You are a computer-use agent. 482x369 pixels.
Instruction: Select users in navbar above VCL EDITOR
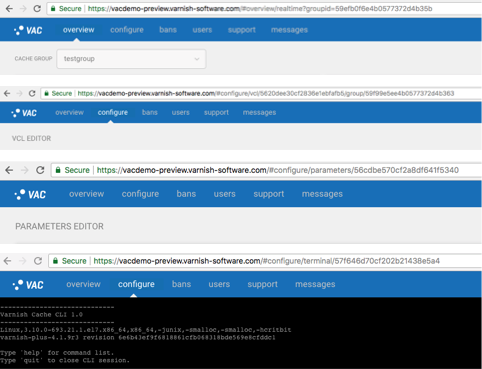[x=181, y=112]
